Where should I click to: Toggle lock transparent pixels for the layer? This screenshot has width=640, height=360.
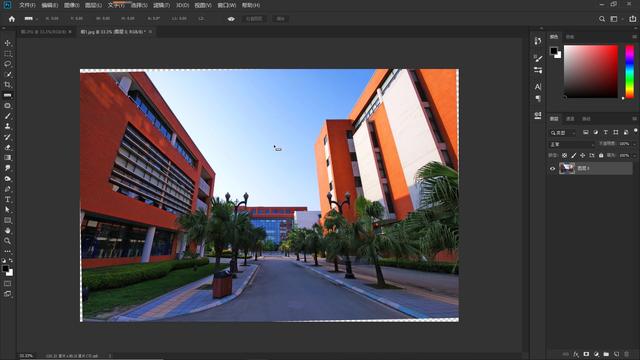click(x=564, y=156)
